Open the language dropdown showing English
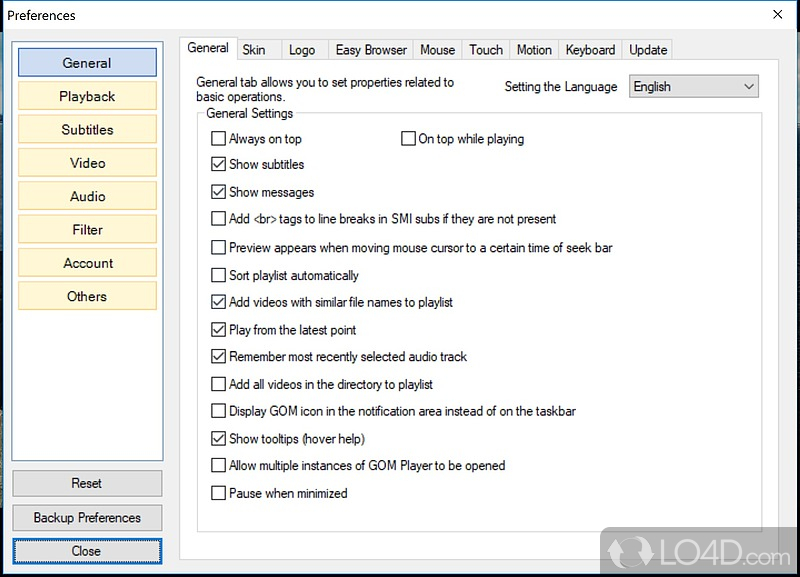Screen dimensions: 800x577 (693, 87)
